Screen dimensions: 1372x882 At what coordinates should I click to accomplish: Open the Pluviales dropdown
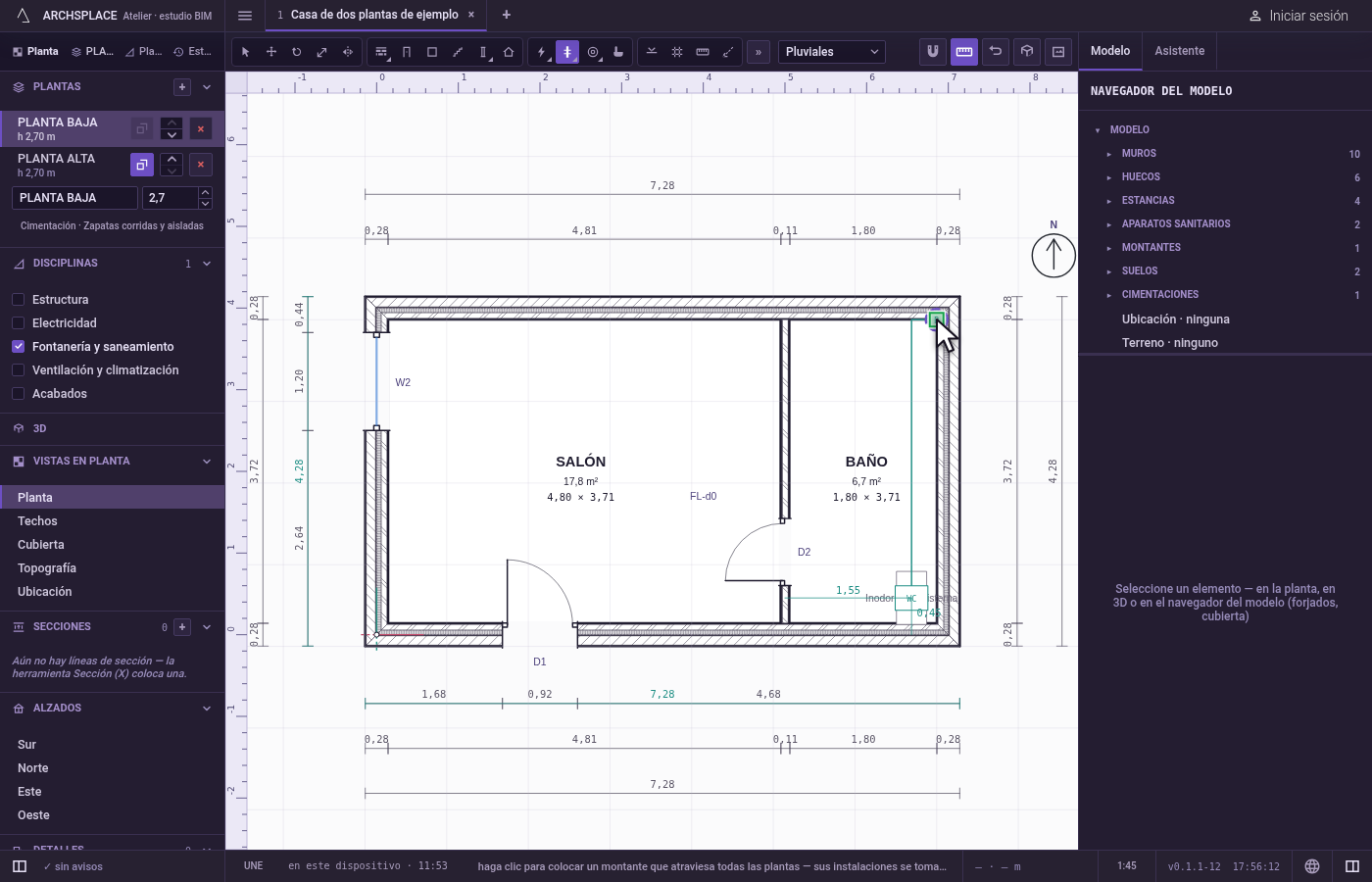(832, 52)
